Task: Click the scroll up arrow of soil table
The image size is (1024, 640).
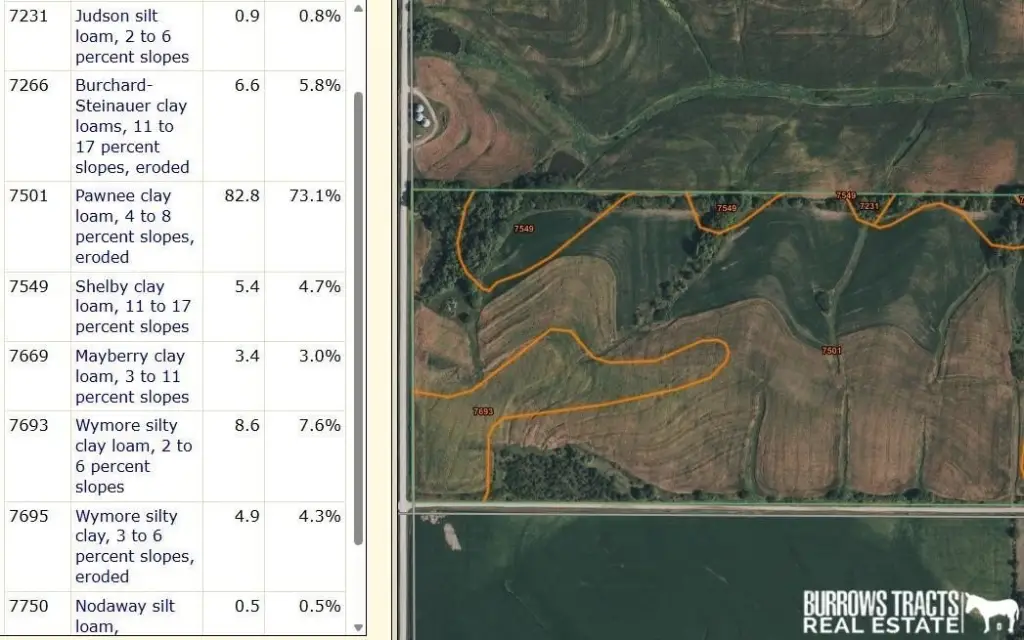Action: [x=358, y=10]
